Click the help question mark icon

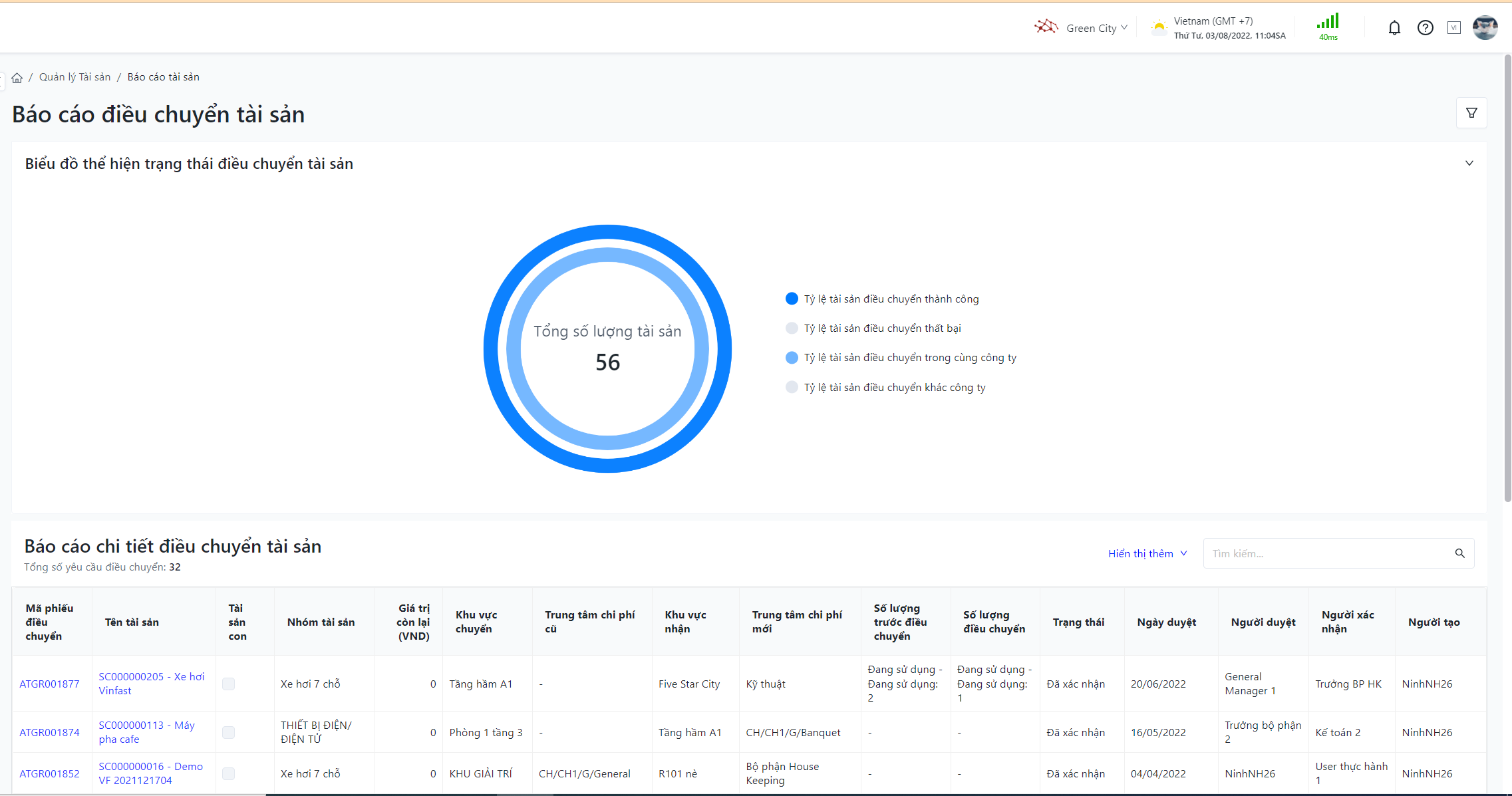[x=1425, y=28]
